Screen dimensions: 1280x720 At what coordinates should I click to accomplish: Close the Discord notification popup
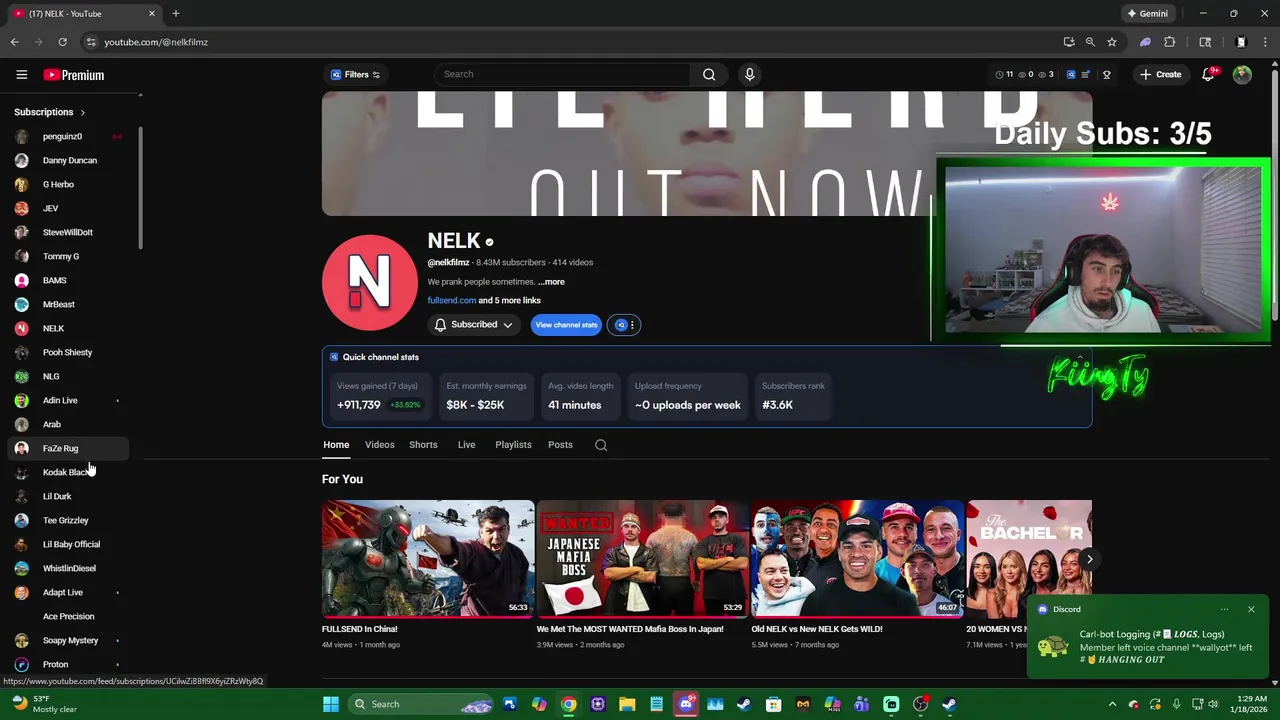[x=1251, y=609]
